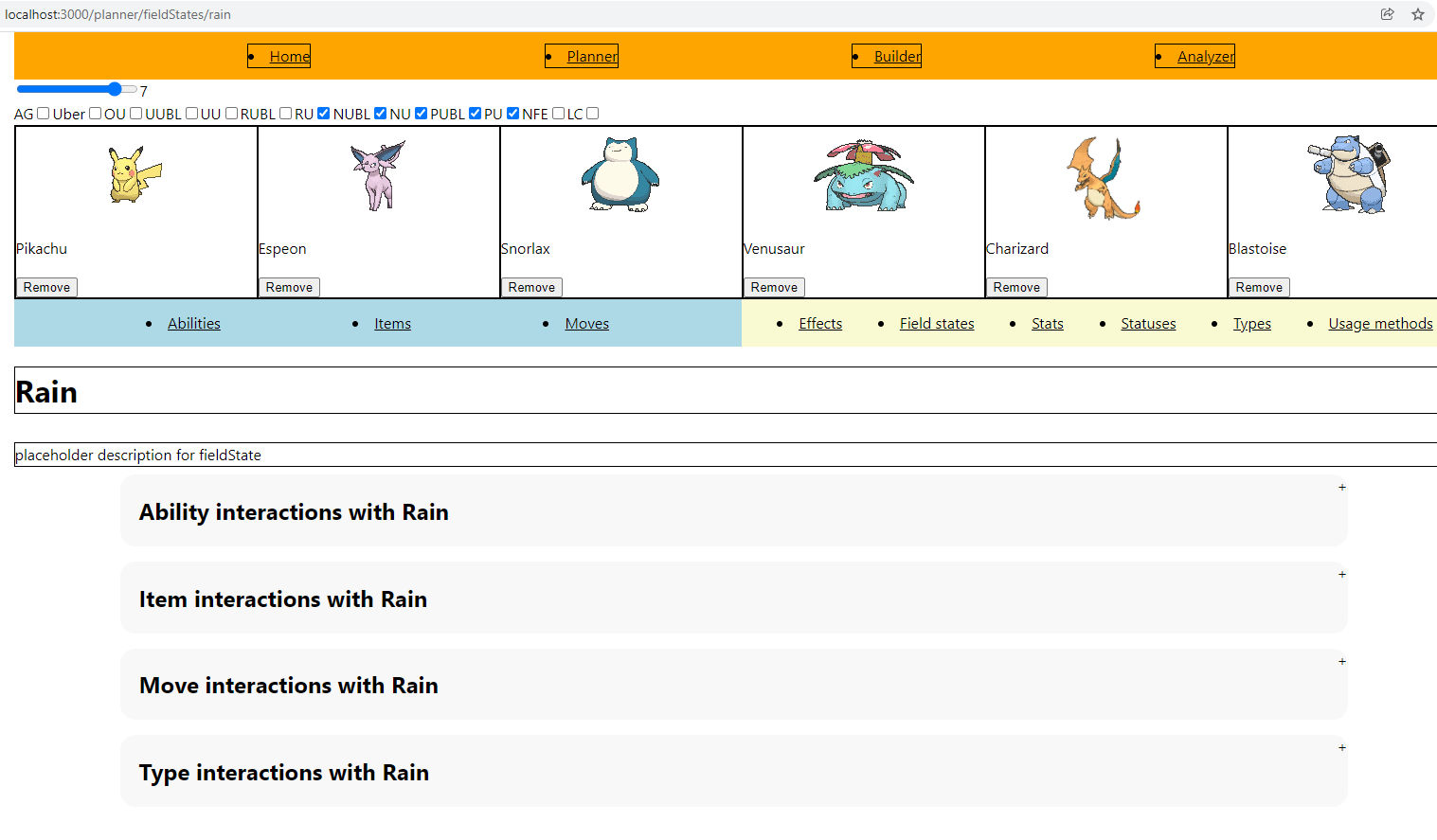1437x840 pixels.
Task: Uncheck the PUBL tier checkbox
Action: [475, 114]
